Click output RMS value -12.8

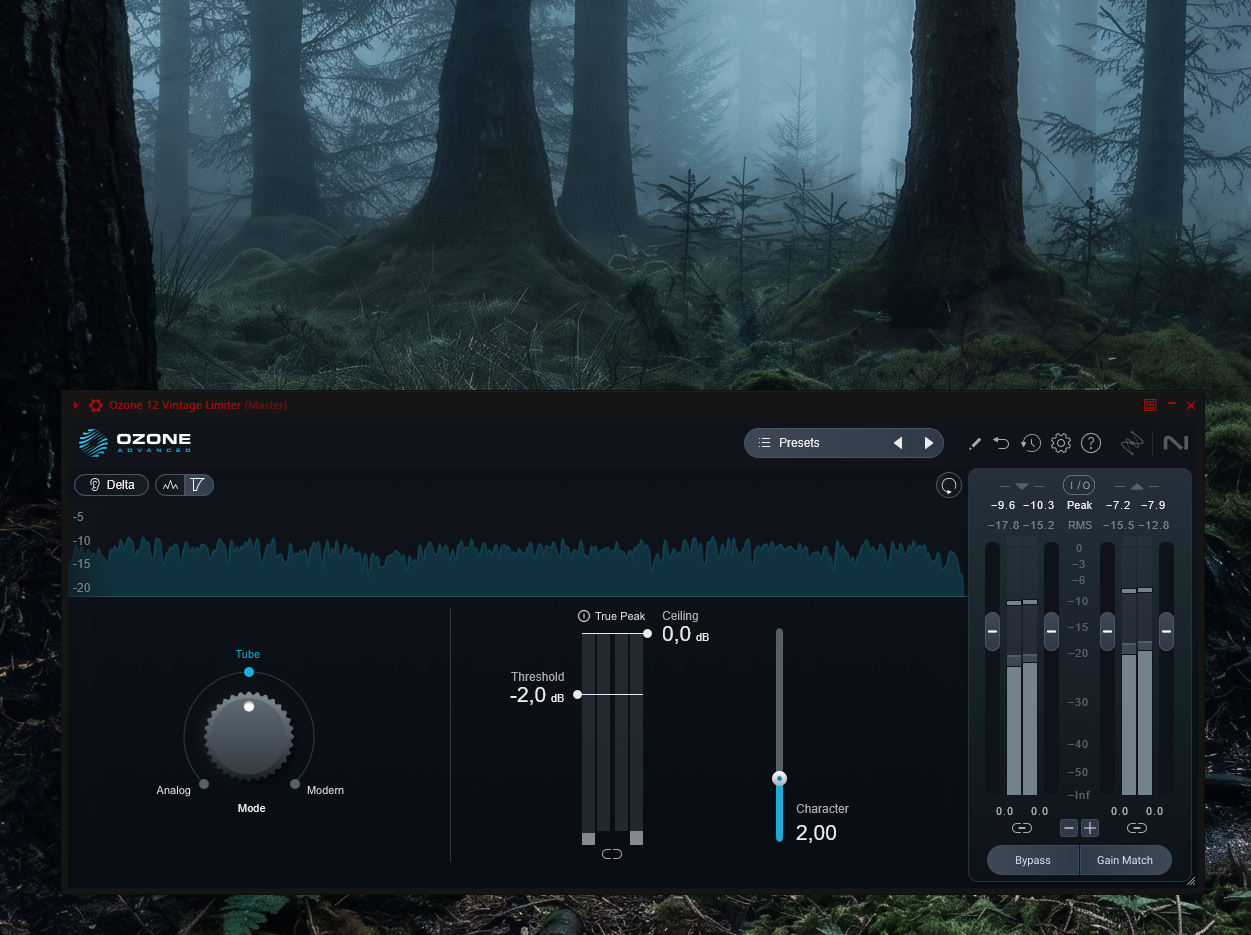pyautogui.click(x=1154, y=525)
